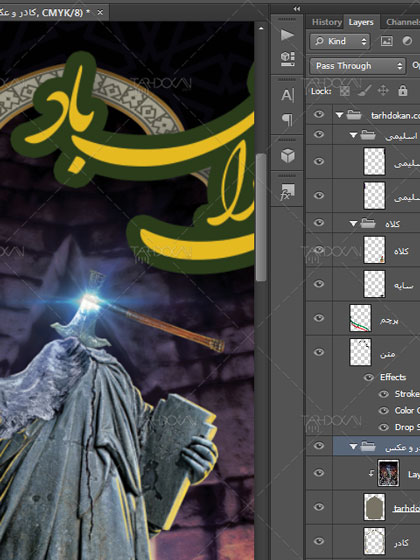
Task: Select the tarhdokan smart object thumbnail
Action: [x=374, y=507]
